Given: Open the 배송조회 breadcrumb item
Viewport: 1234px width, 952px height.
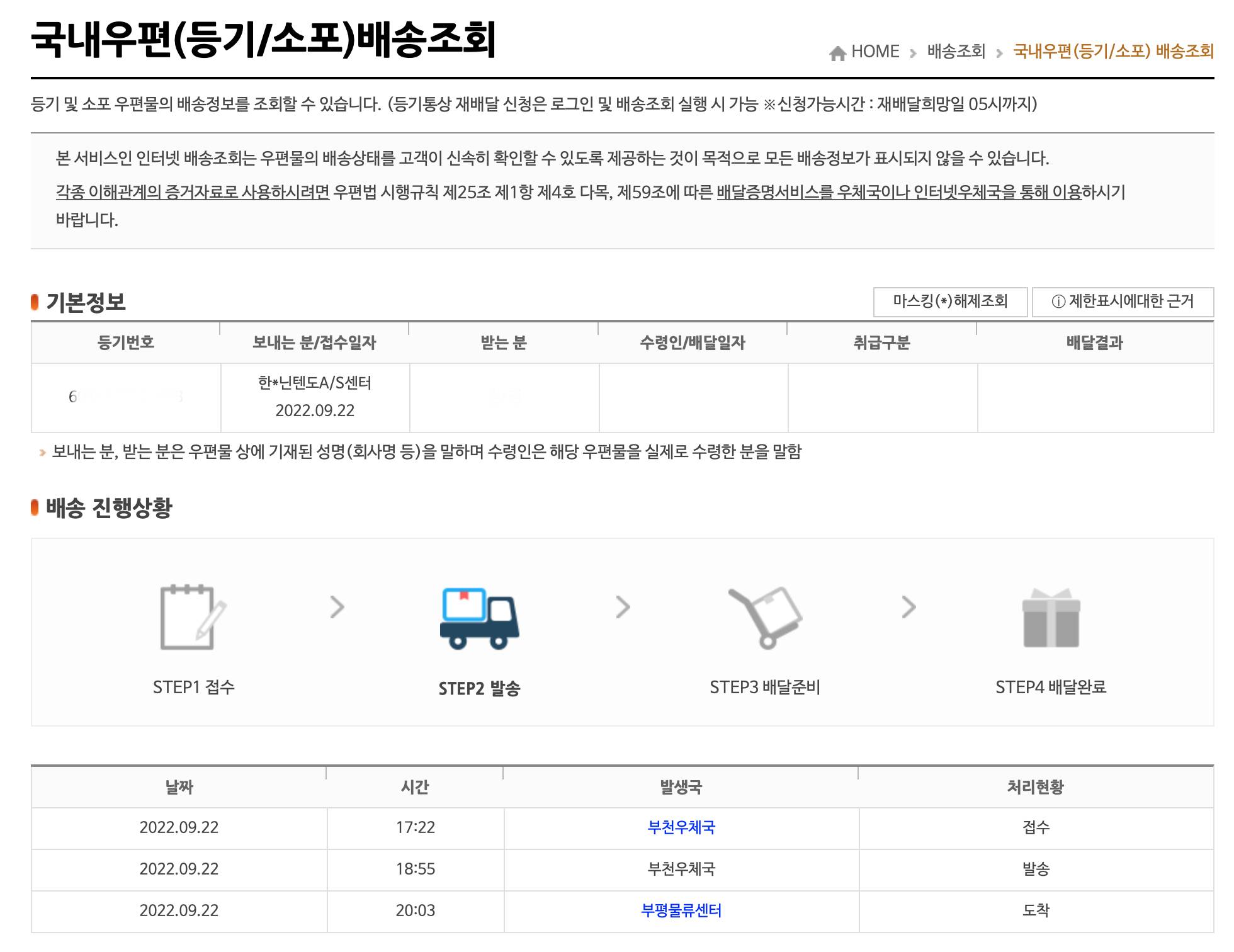Looking at the screenshot, I should pos(956,52).
